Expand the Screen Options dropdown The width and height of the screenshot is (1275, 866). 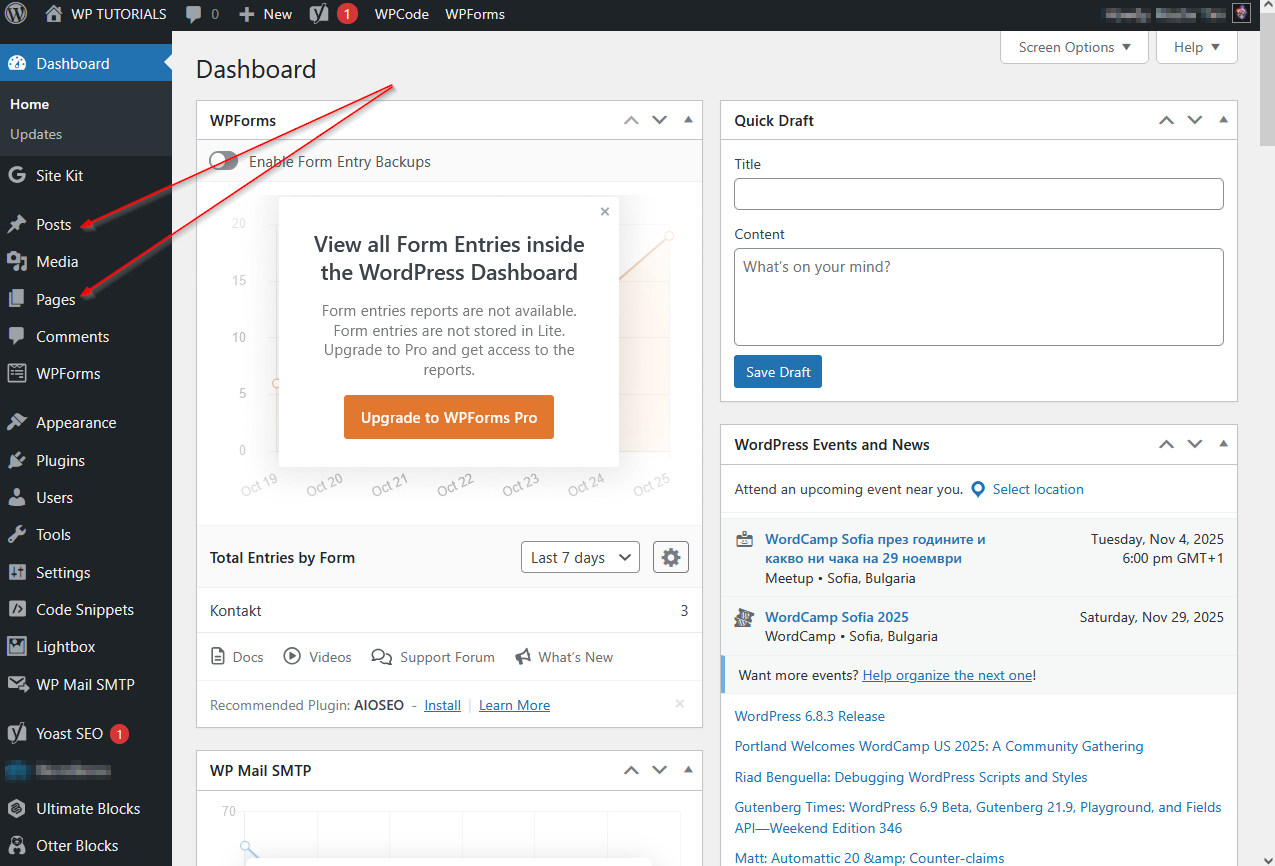coord(1074,47)
